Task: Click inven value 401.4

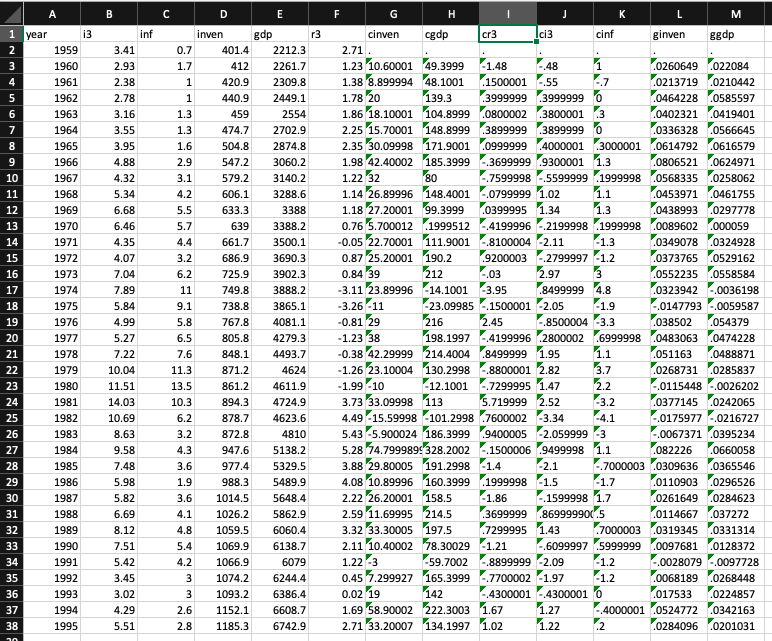Action: [x=223, y=50]
